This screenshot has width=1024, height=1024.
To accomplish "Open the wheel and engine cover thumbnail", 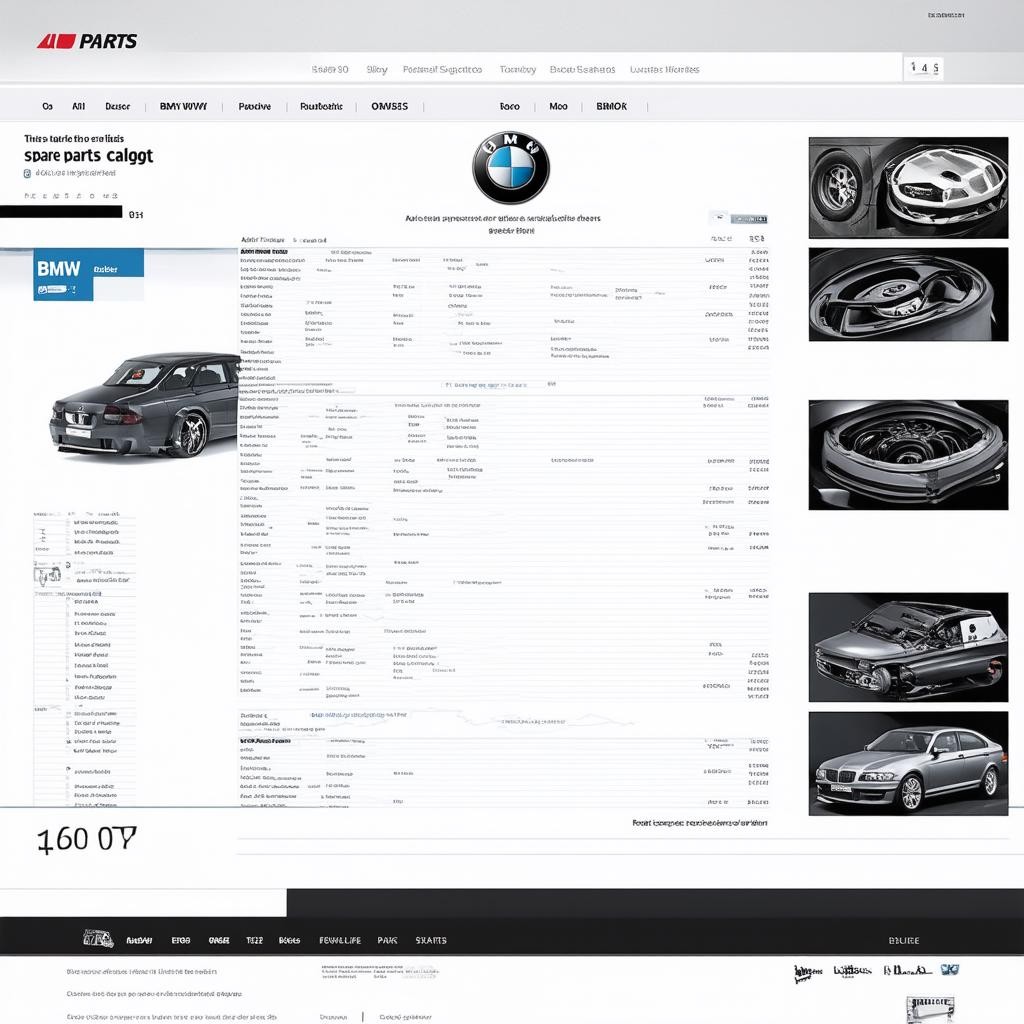I will tap(908, 187).
